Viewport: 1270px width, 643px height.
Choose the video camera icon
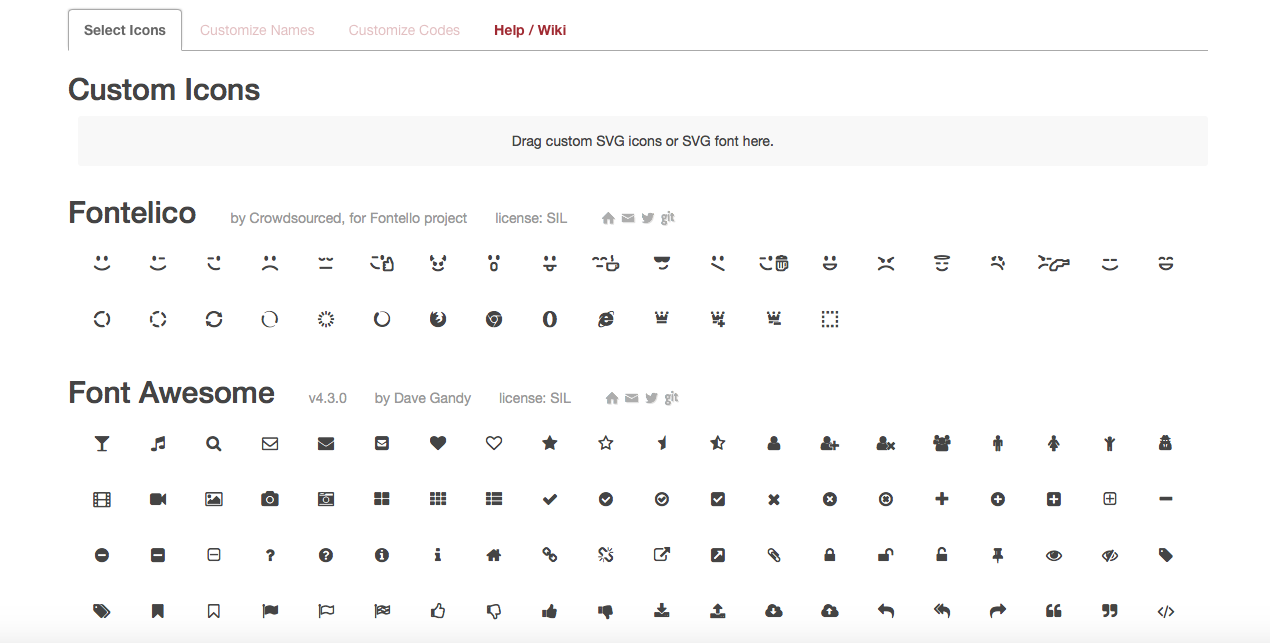(157, 499)
